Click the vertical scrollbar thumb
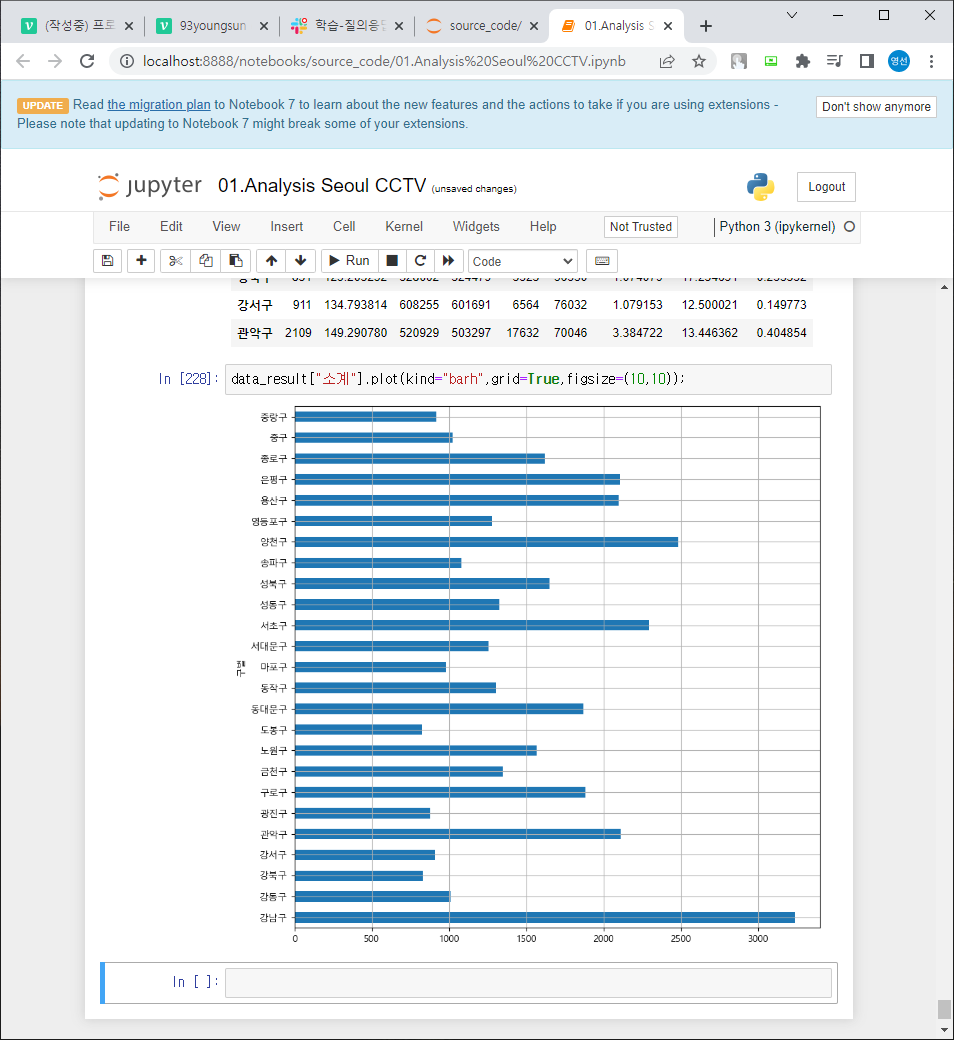The height and width of the screenshot is (1040, 954). pyautogui.click(x=944, y=1009)
